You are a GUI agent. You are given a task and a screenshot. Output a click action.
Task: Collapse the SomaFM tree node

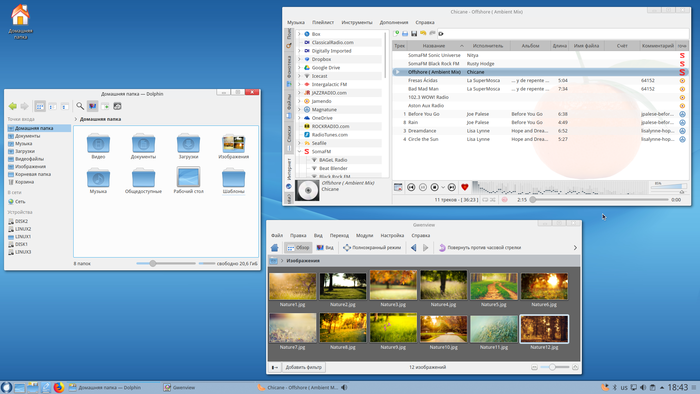pos(299,152)
